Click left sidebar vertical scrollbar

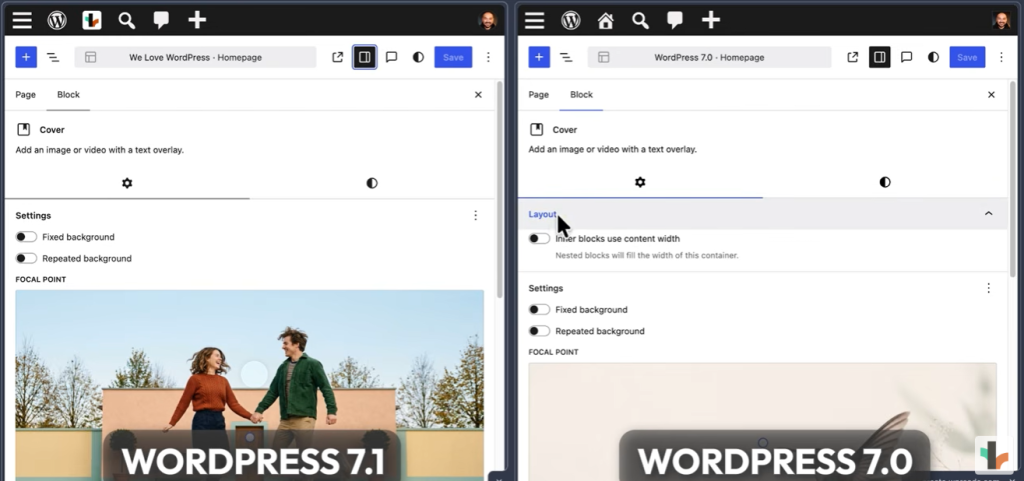[500, 189]
